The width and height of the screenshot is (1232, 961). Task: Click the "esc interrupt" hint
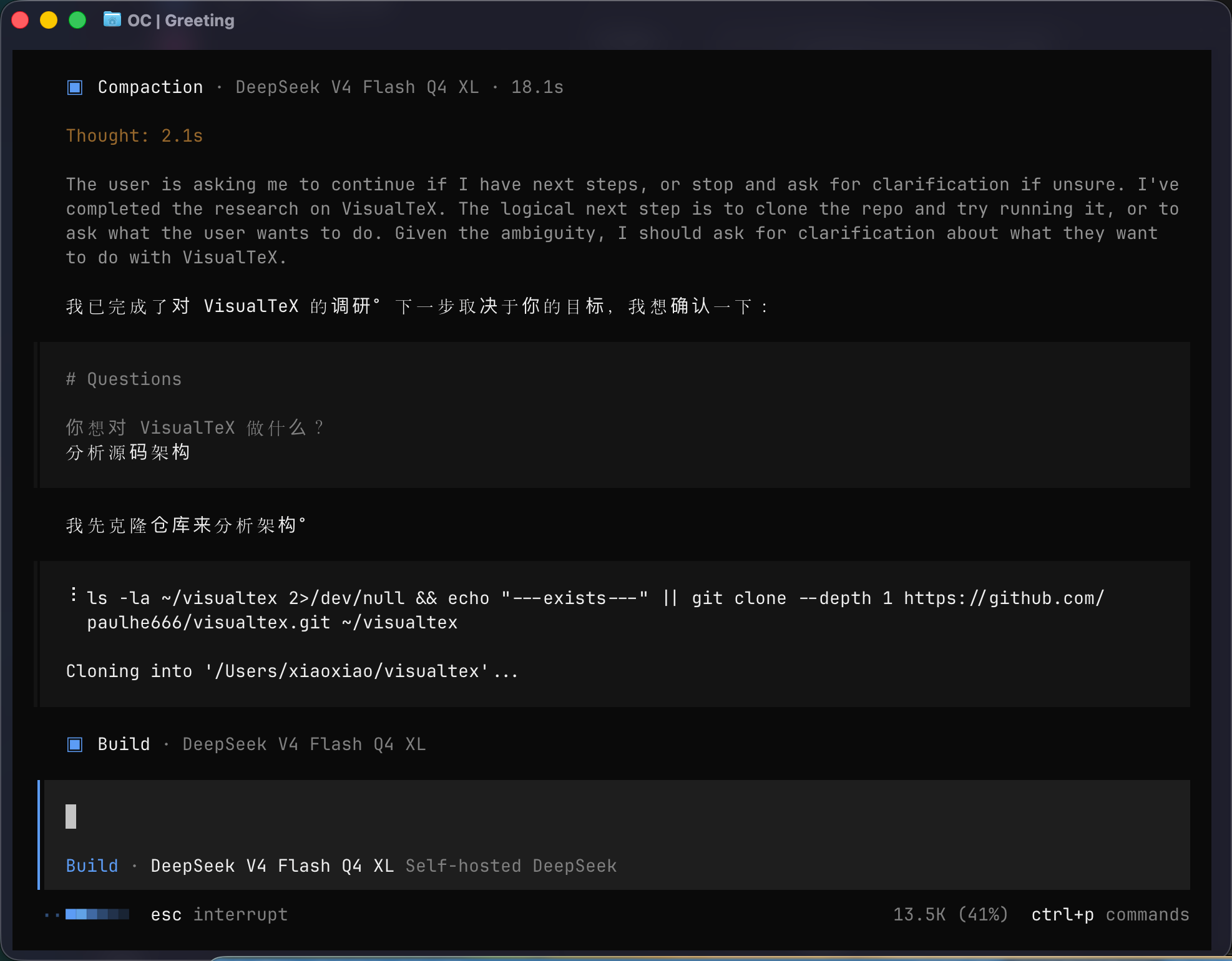pos(219,915)
